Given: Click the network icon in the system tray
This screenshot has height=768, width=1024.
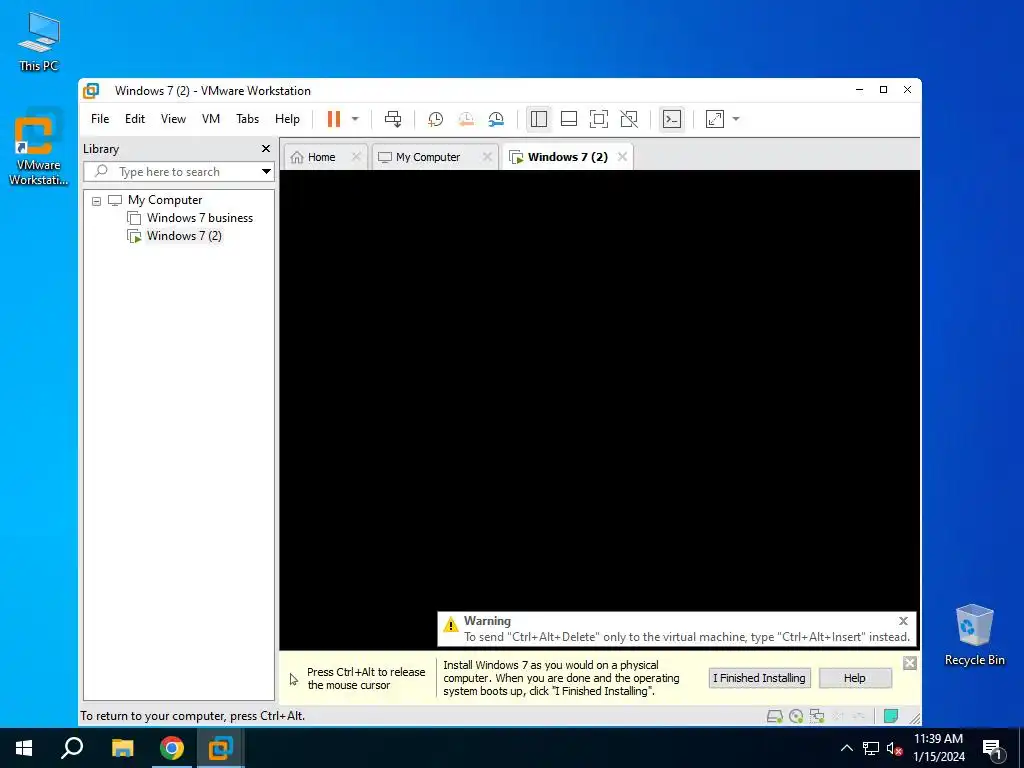Looking at the screenshot, I should point(871,748).
